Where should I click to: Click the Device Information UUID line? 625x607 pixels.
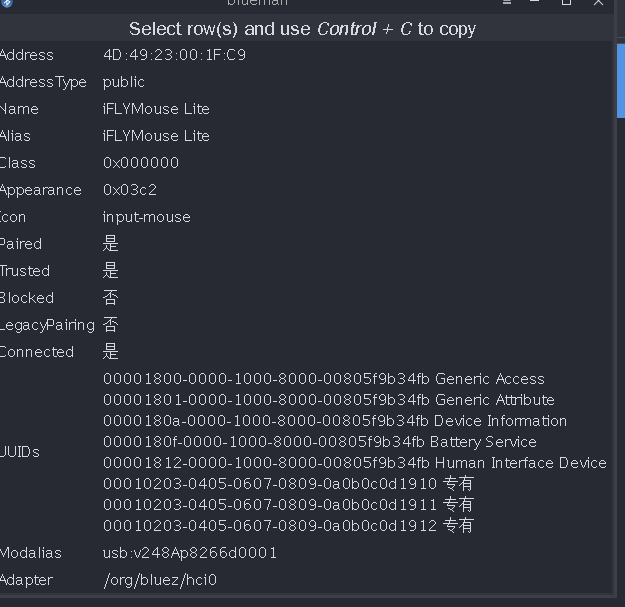335,421
